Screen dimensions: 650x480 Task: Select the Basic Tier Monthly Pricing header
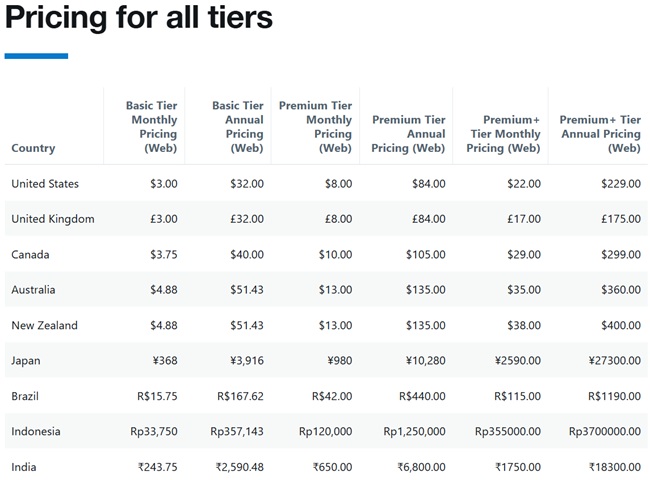151,127
